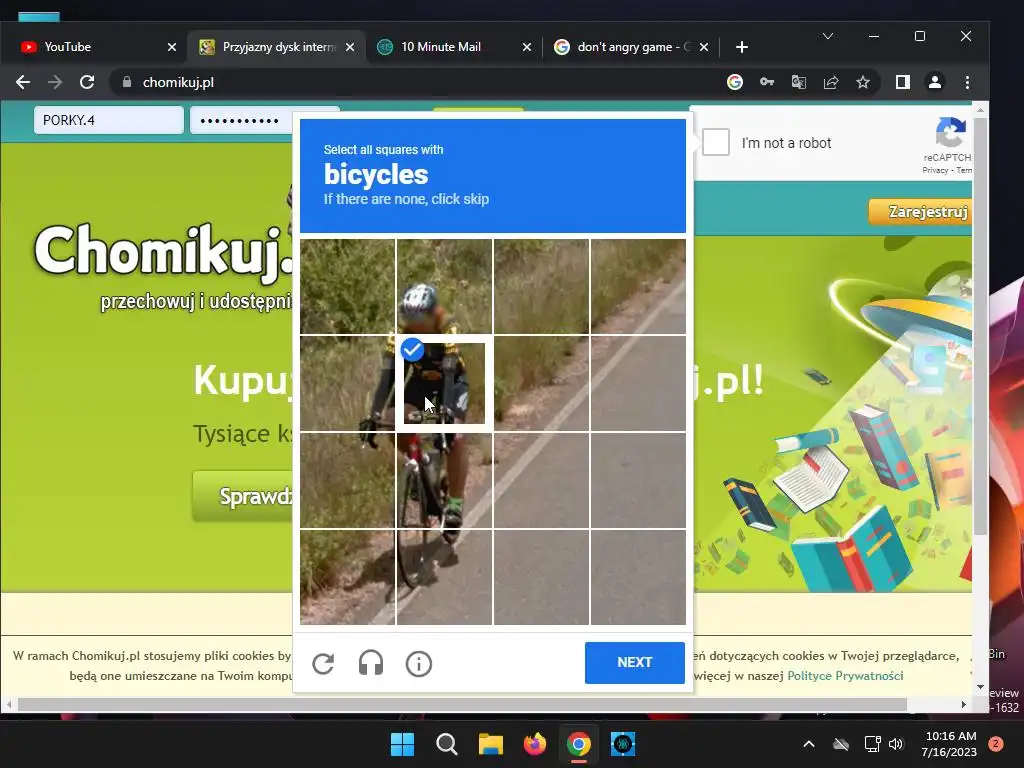Translate this page icon
The width and height of the screenshot is (1024, 768).
pyautogui.click(x=799, y=82)
